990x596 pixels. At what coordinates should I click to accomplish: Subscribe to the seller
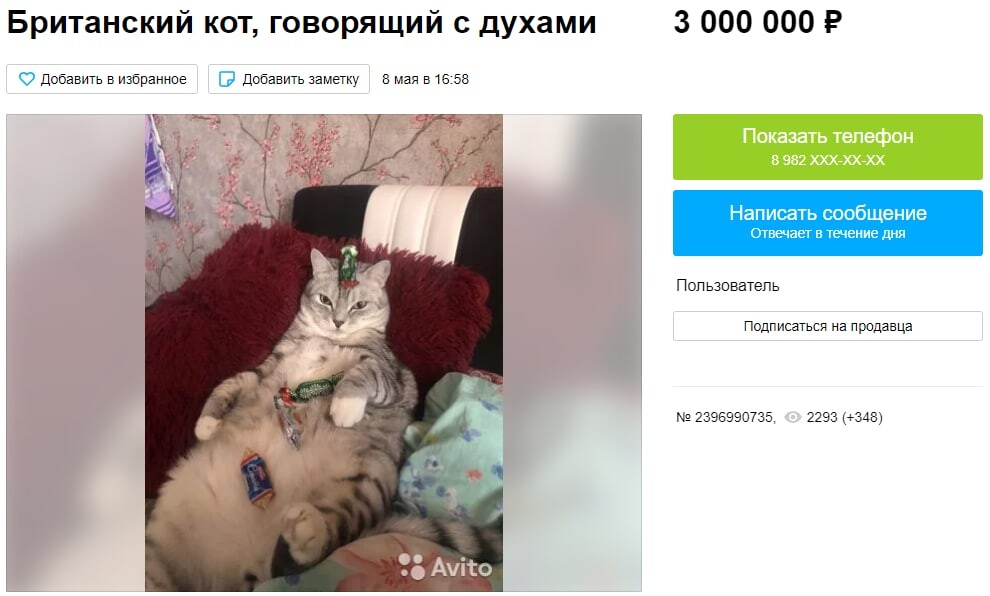[x=828, y=326]
